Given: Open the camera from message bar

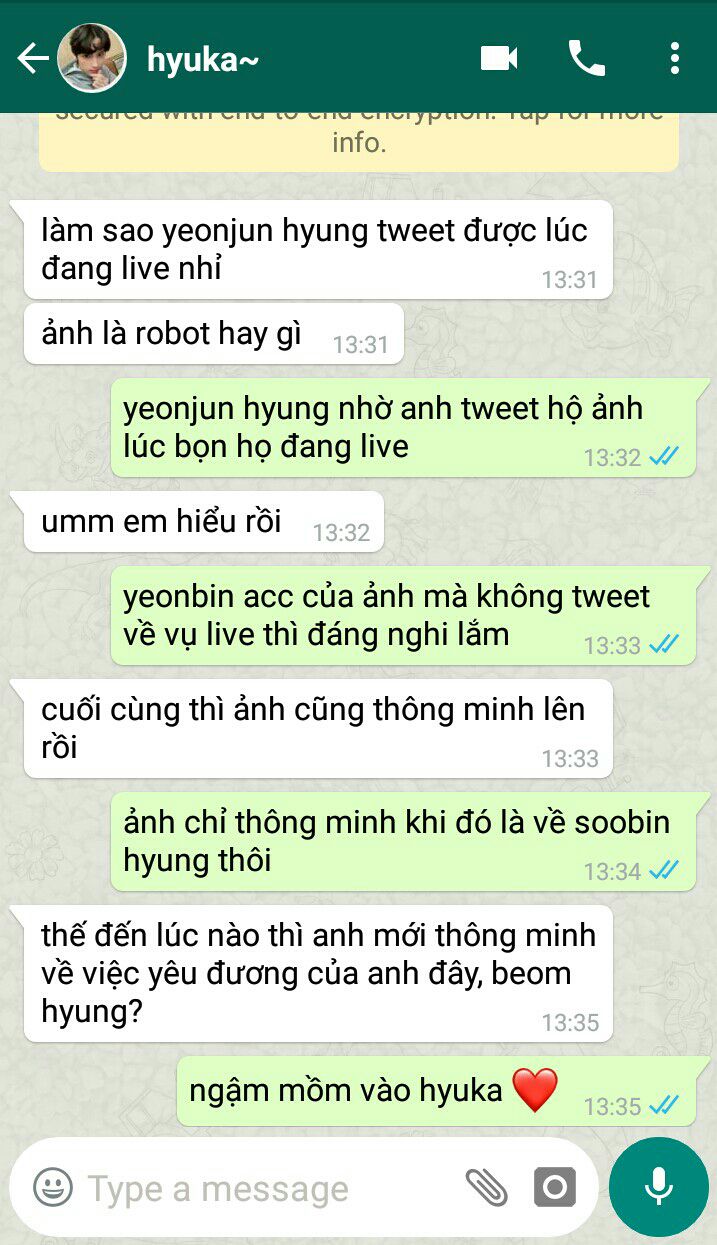Looking at the screenshot, I should point(555,1188).
